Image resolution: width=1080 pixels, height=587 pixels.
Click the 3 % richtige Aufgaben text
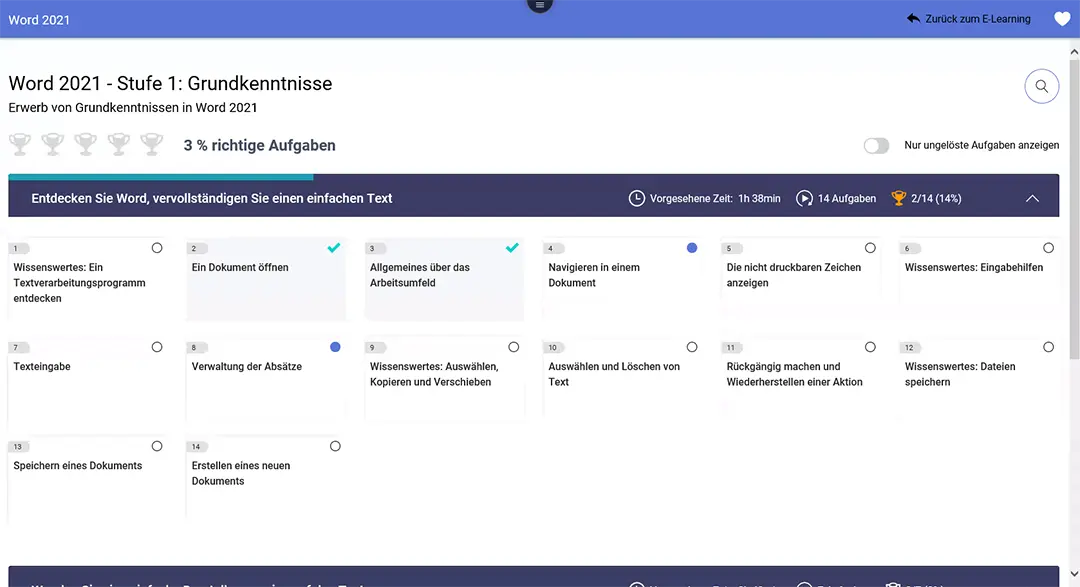coord(259,145)
